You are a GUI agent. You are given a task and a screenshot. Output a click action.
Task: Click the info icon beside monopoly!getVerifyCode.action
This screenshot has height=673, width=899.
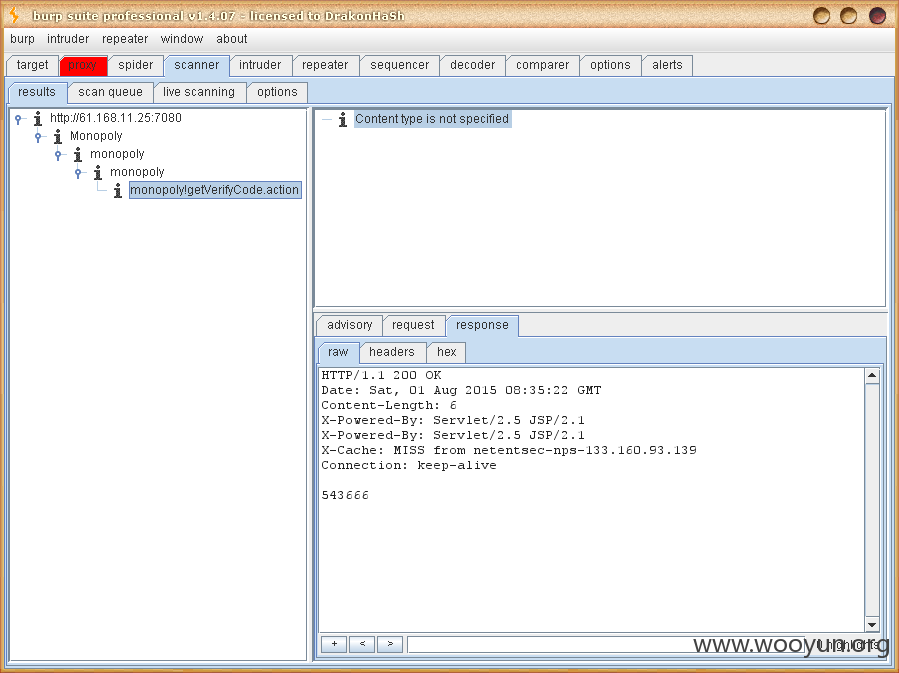(x=118, y=190)
